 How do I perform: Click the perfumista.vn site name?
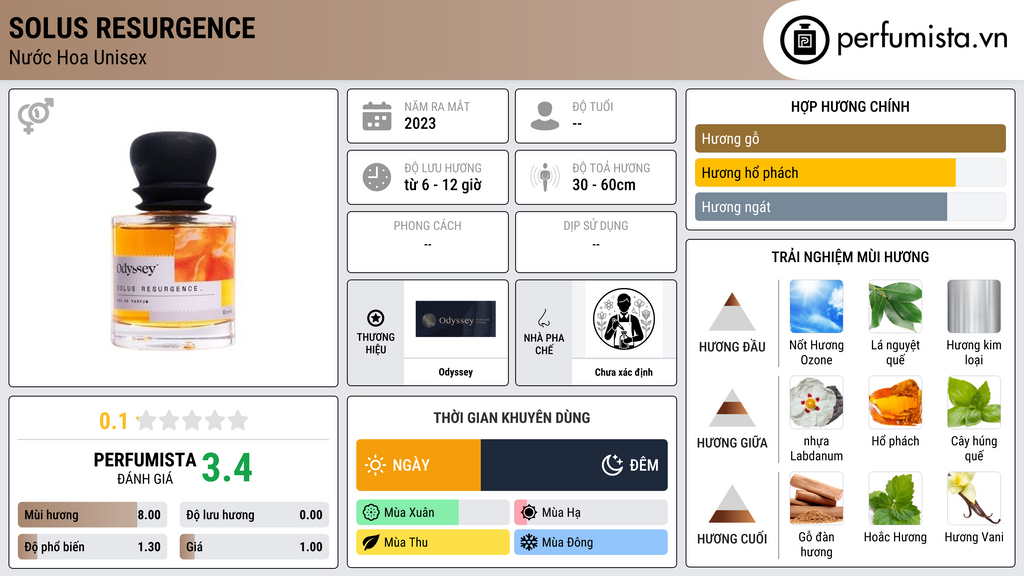pyautogui.click(x=922, y=38)
